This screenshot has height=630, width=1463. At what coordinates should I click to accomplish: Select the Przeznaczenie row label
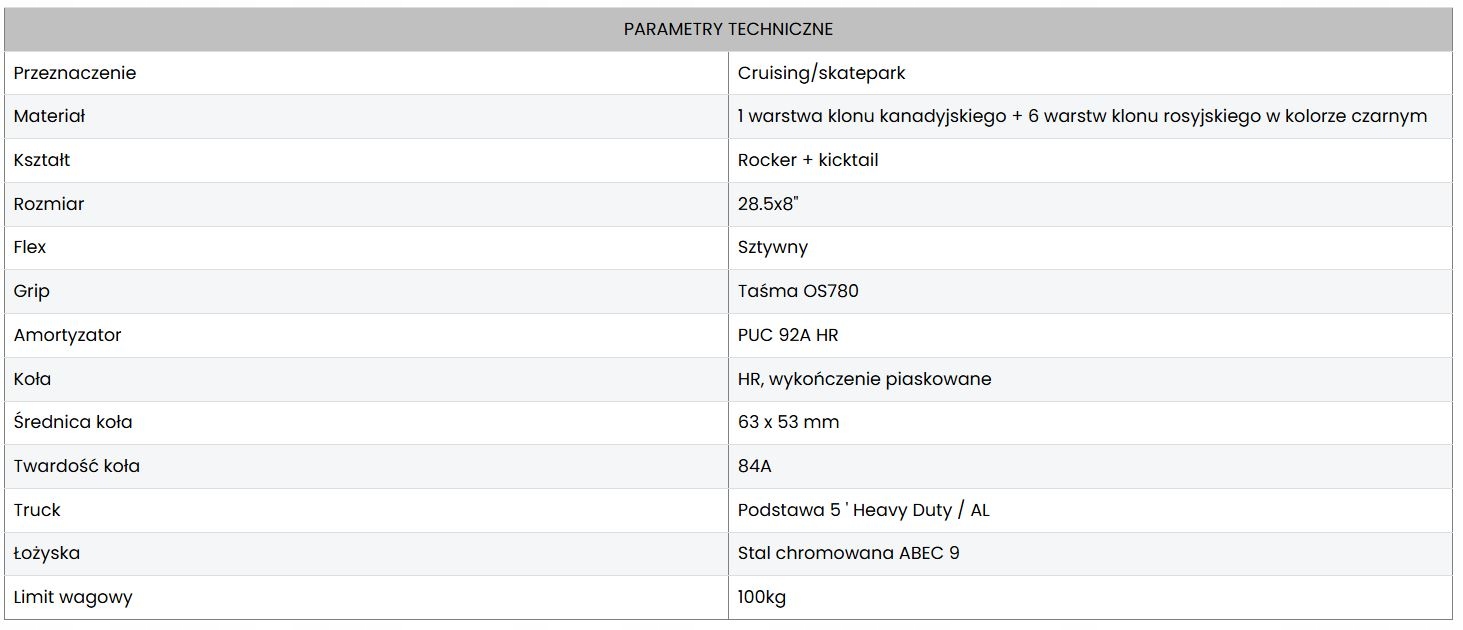75,73
